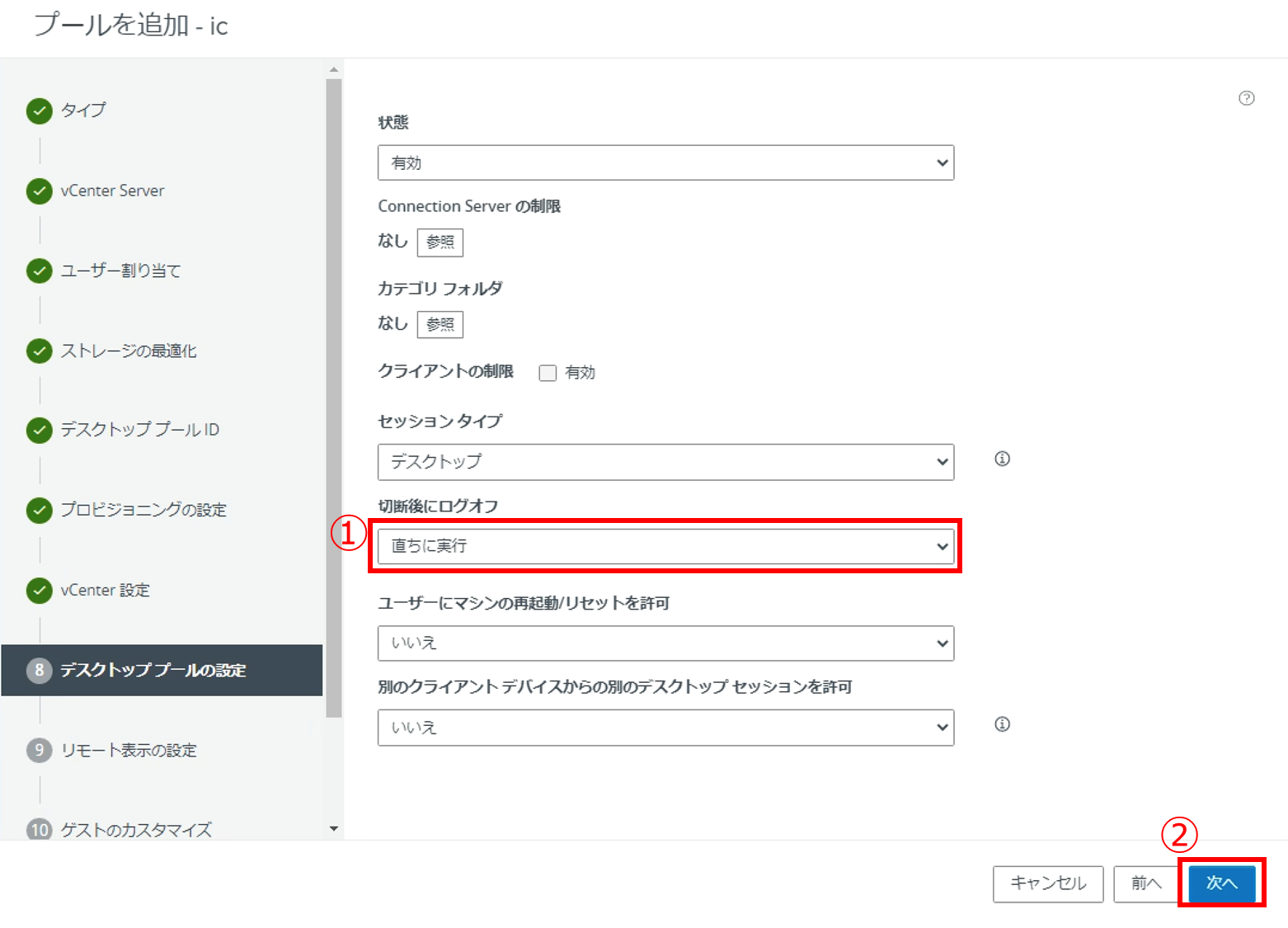Expand ユーザーにマシンの再起動/リセットを許可 dropdown
1288x928 pixels.
665,643
